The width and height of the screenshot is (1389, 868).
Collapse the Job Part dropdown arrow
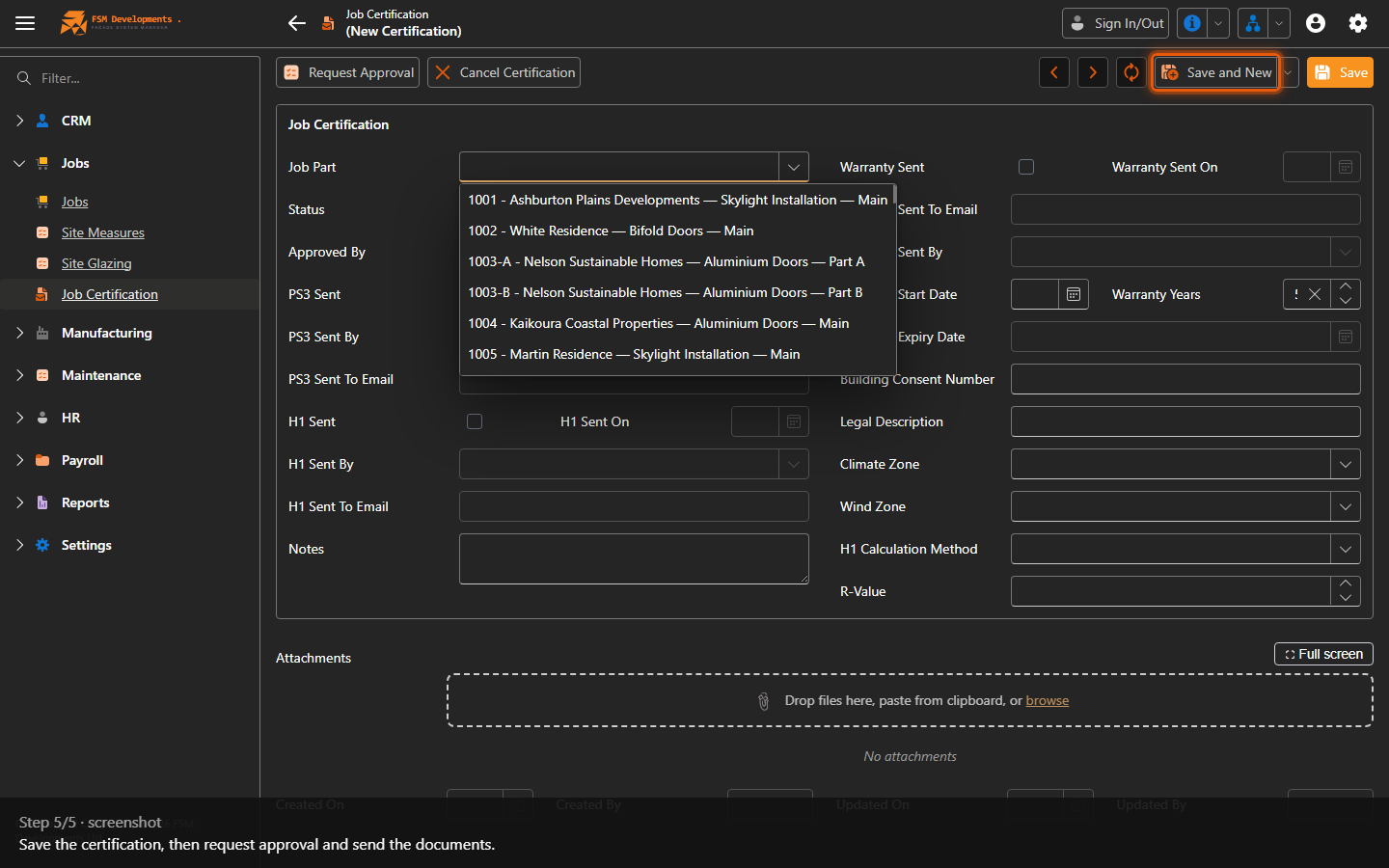(x=794, y=167)
